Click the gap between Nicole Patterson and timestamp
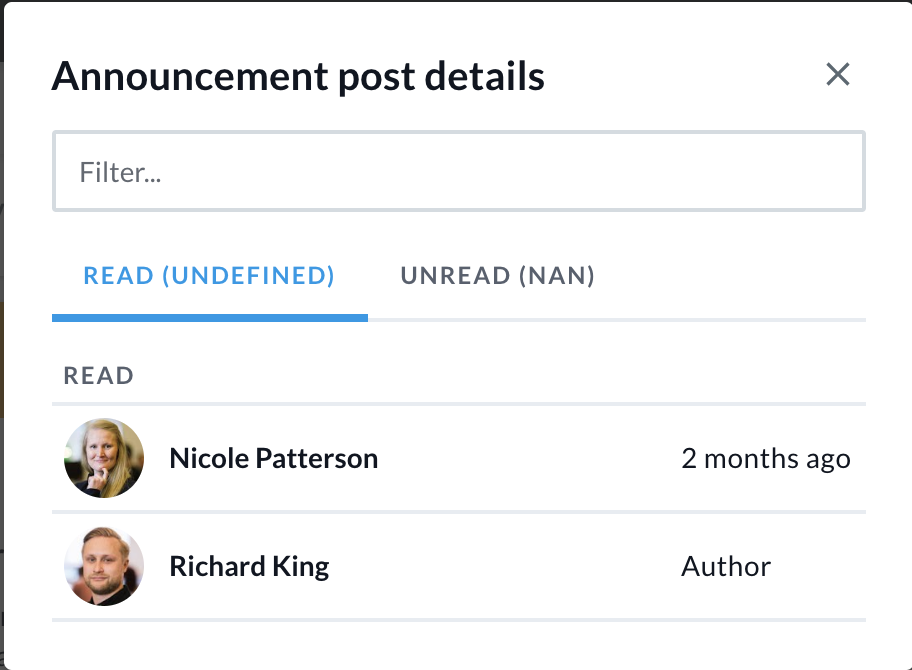Screen dimensions: 912x670 click(530, 459)
